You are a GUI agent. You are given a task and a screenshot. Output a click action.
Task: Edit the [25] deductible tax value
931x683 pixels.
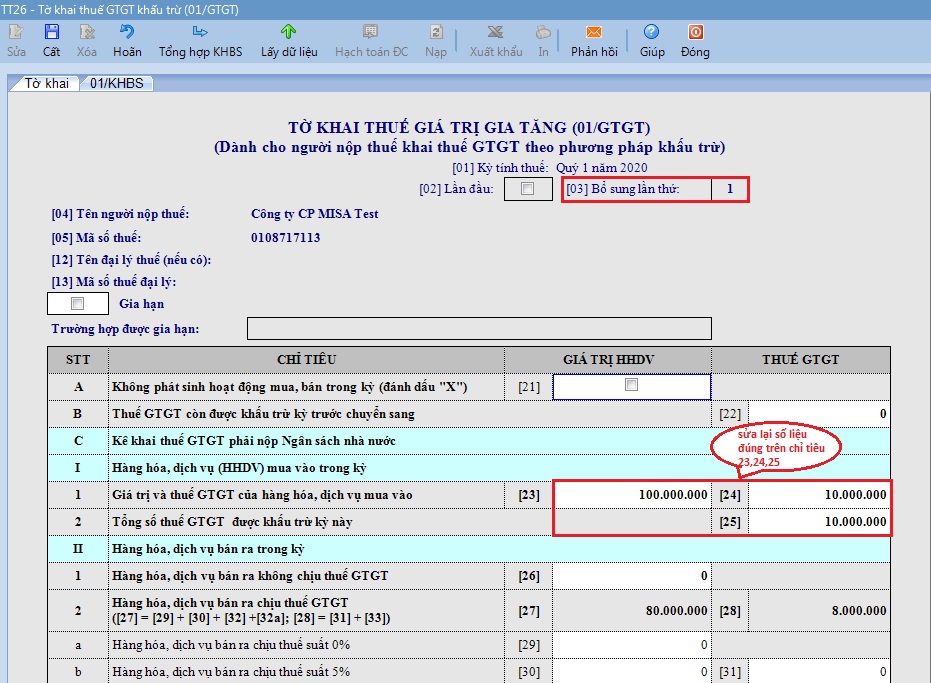819,522
